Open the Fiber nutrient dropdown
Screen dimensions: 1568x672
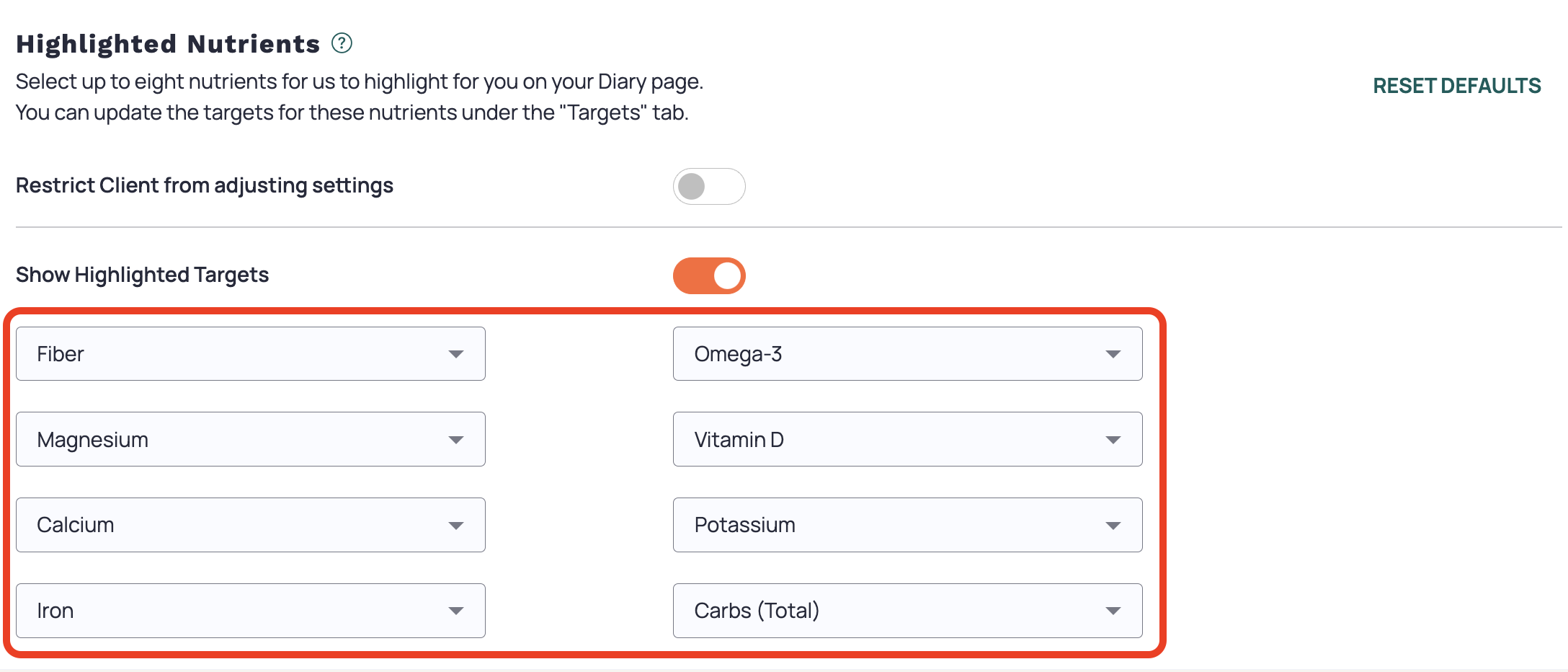point(251,354)
